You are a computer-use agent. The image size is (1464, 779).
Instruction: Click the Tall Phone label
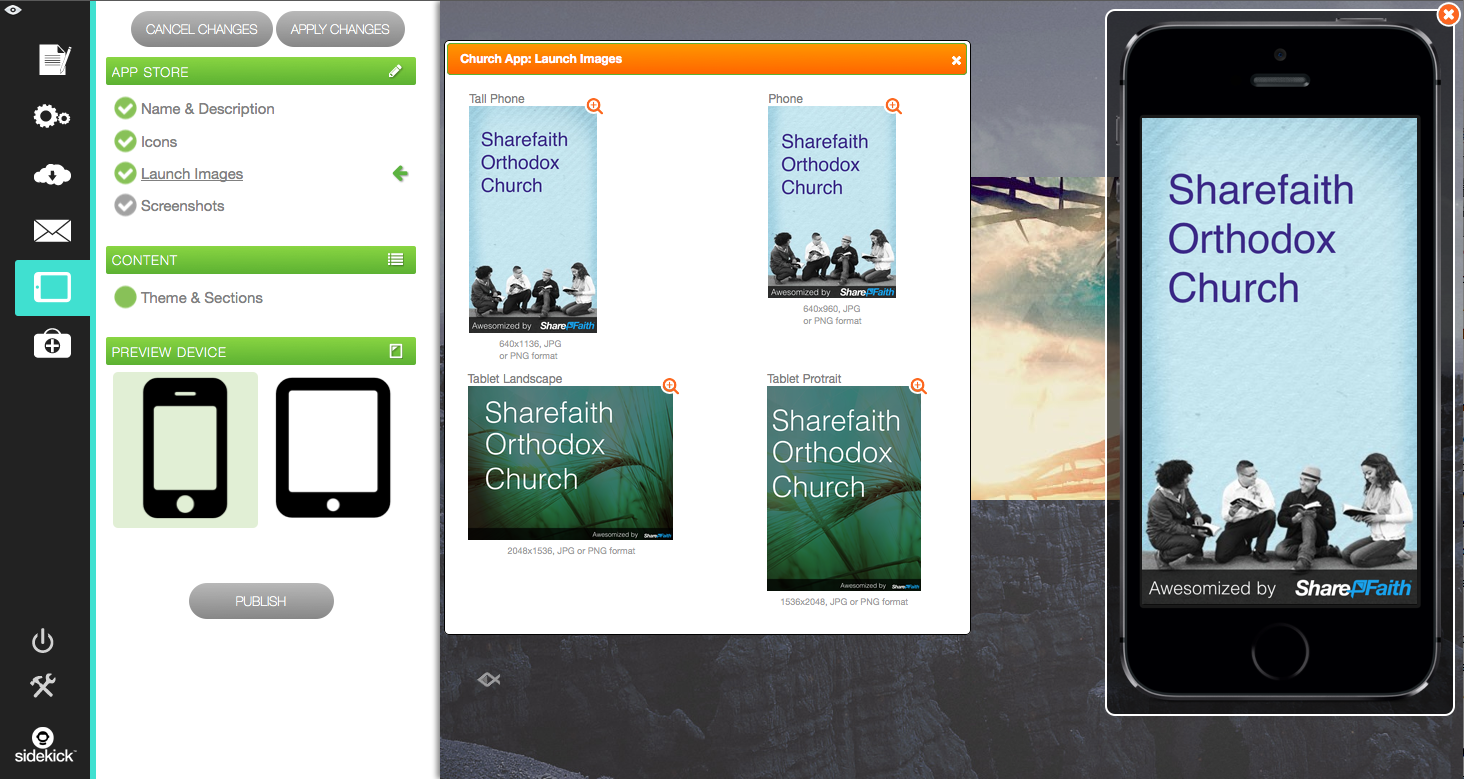497,99
